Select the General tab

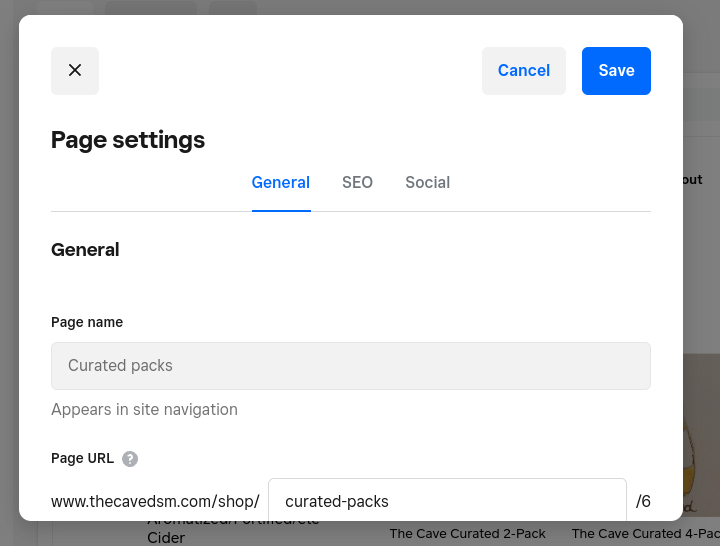(x=281, y=183)
